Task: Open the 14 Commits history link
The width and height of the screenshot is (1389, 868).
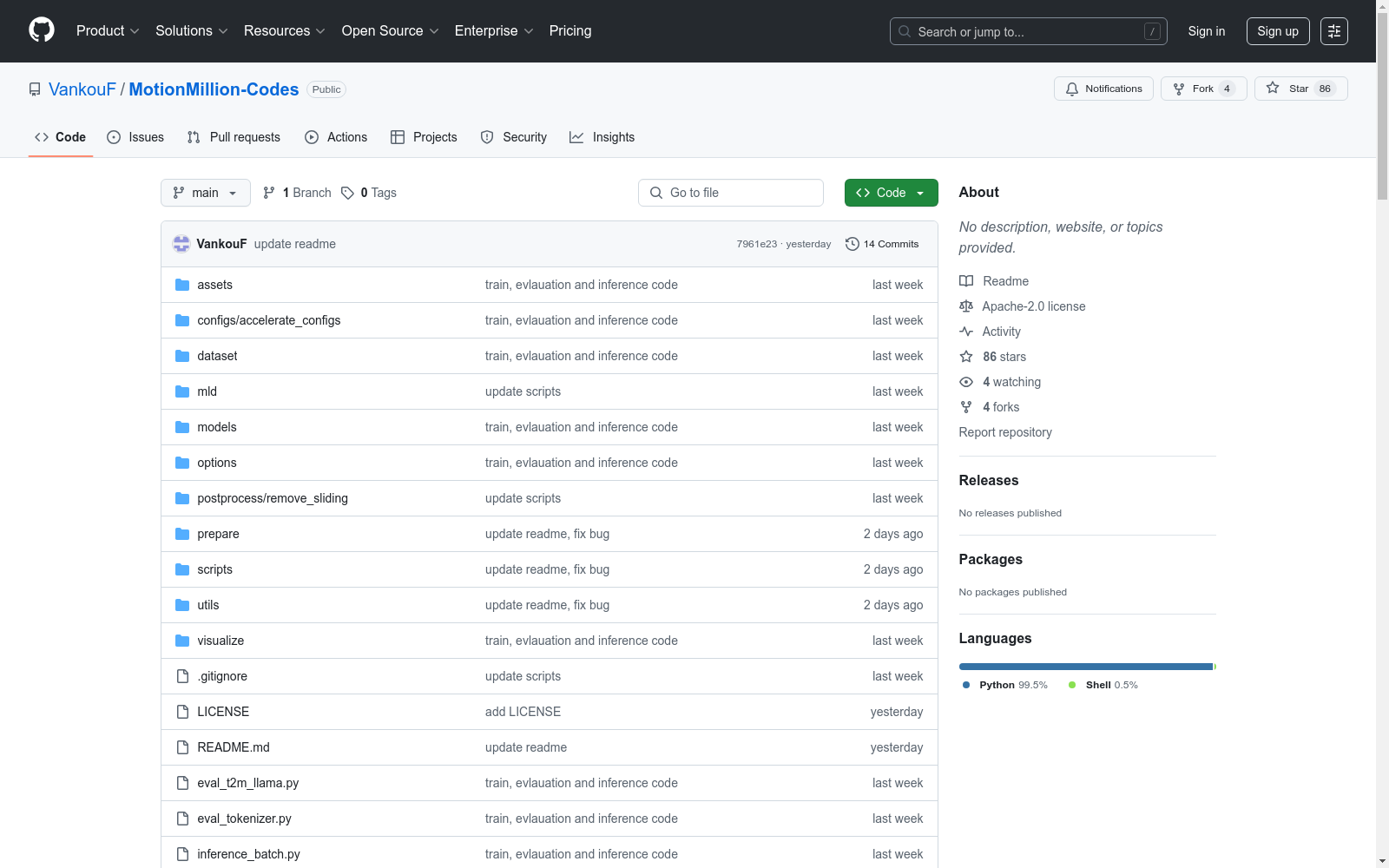Action: coord(882,244)
